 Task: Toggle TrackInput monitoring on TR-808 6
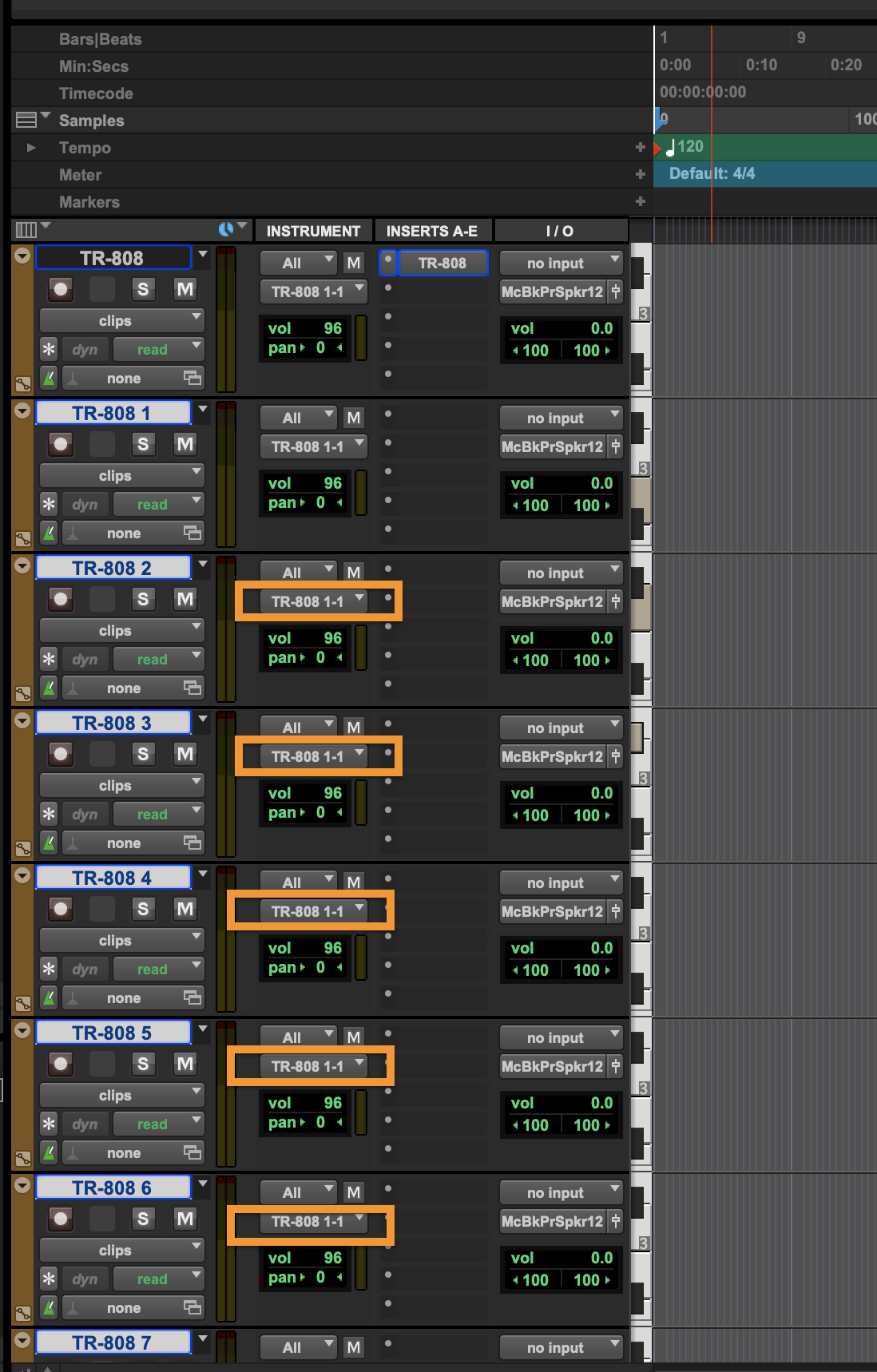click(102, 1218)
